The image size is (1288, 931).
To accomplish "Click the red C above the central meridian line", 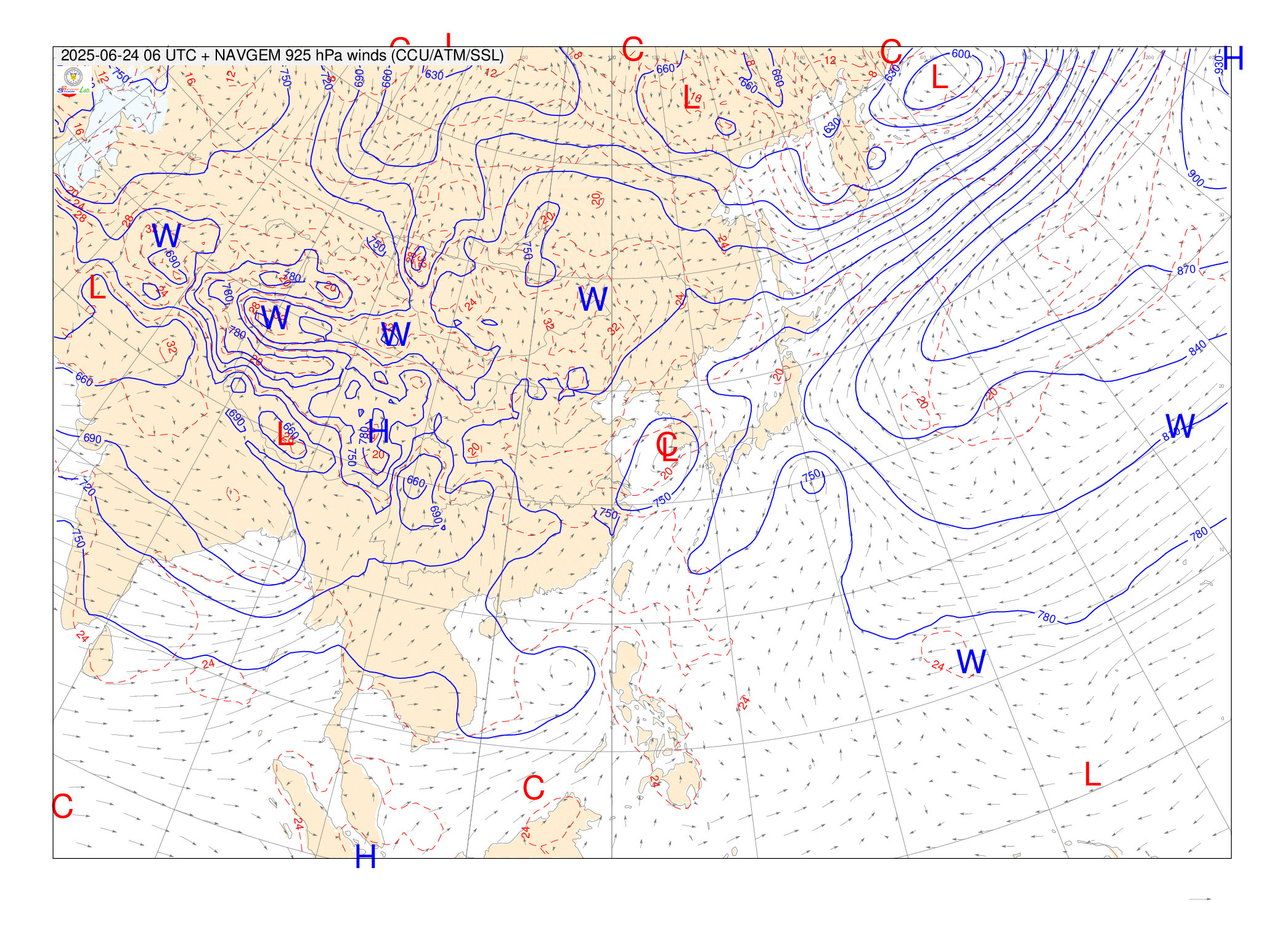I will tap(632, 49).
